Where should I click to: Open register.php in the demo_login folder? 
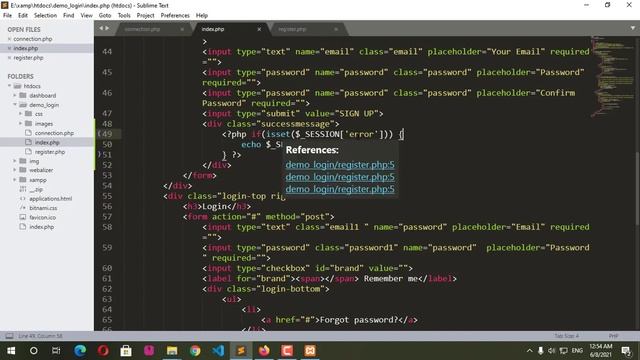point(50,152)
